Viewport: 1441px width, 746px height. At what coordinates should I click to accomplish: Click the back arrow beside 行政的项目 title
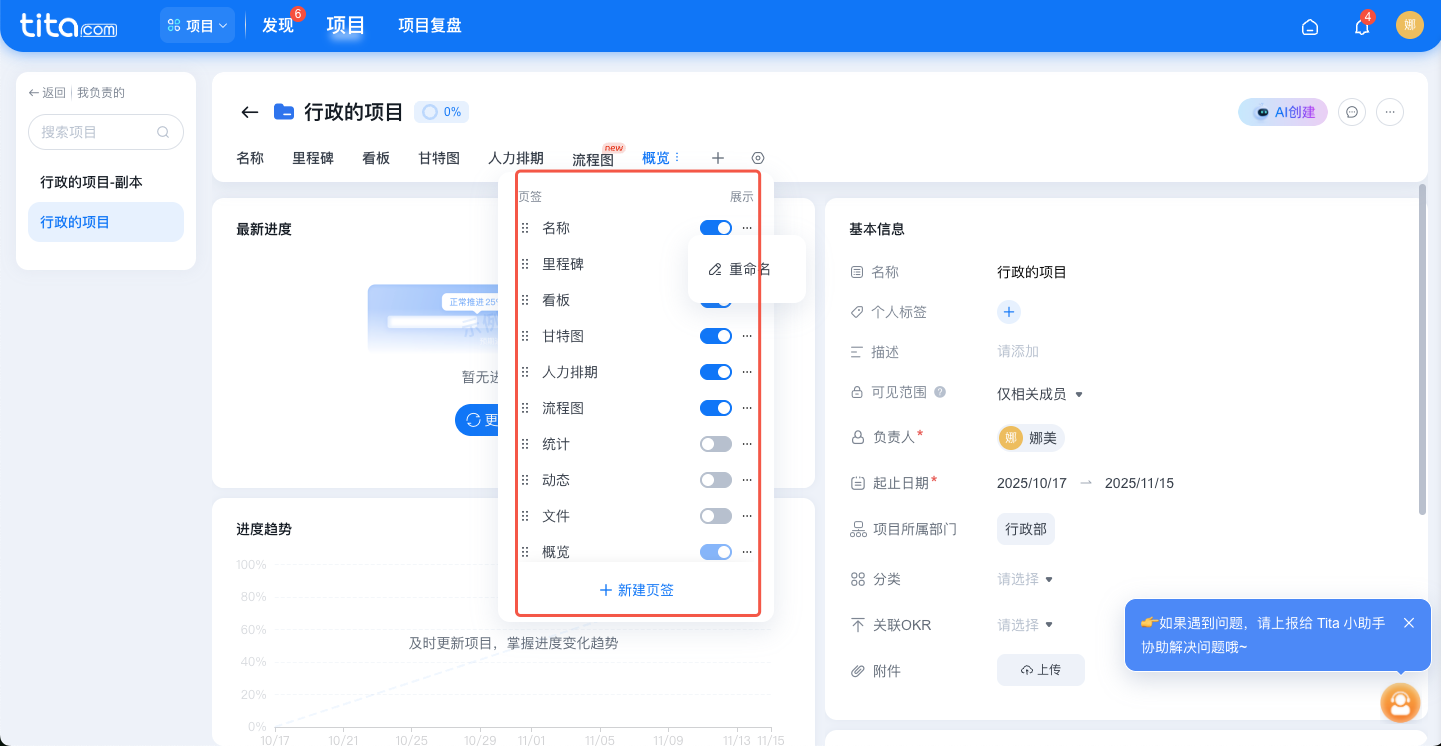[x=249, y=112]
